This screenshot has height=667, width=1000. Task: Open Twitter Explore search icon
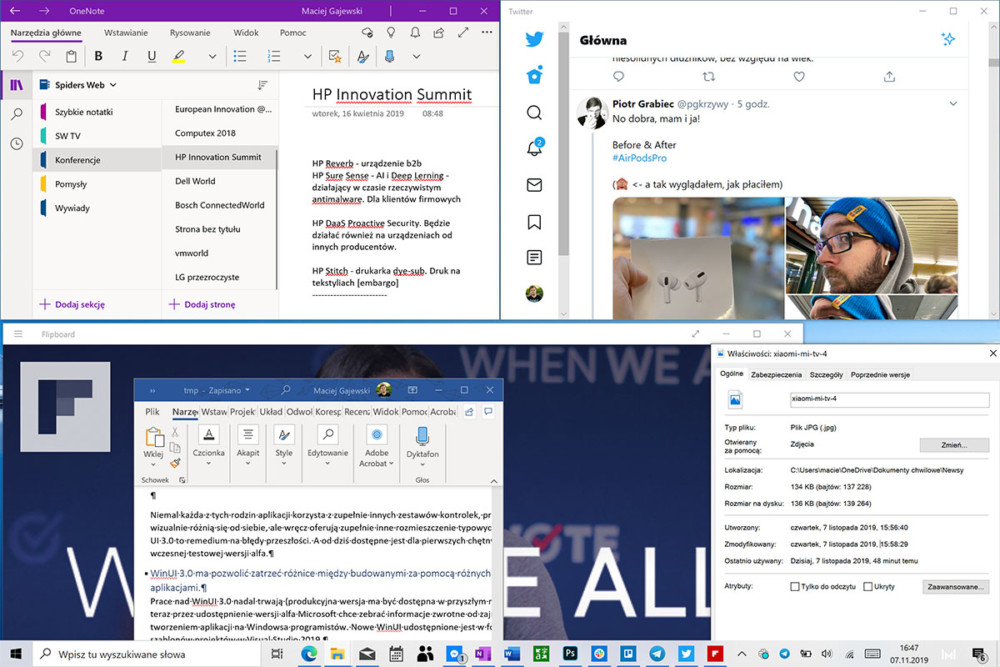pos(534,113)
